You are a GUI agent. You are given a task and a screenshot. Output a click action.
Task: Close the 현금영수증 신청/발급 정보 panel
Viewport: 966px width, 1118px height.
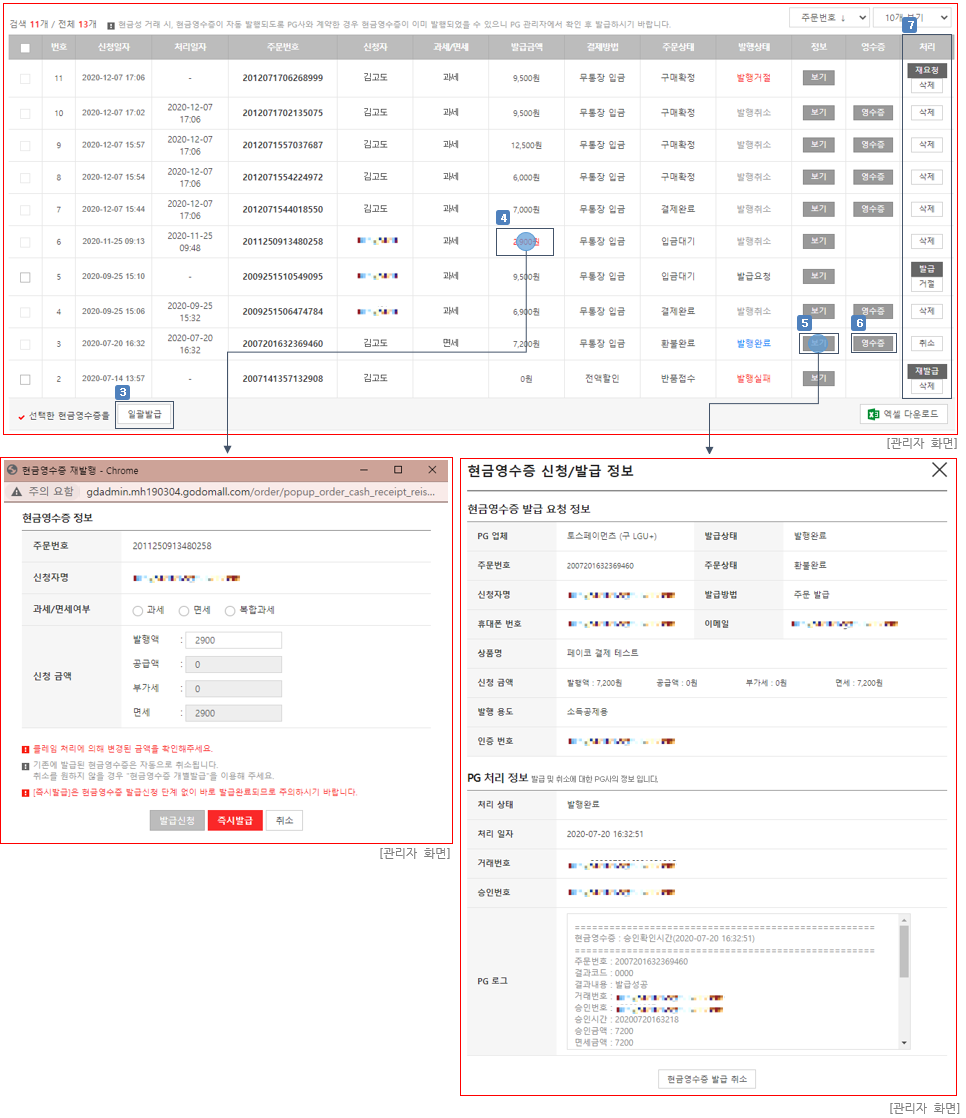[x=939, y=470]
